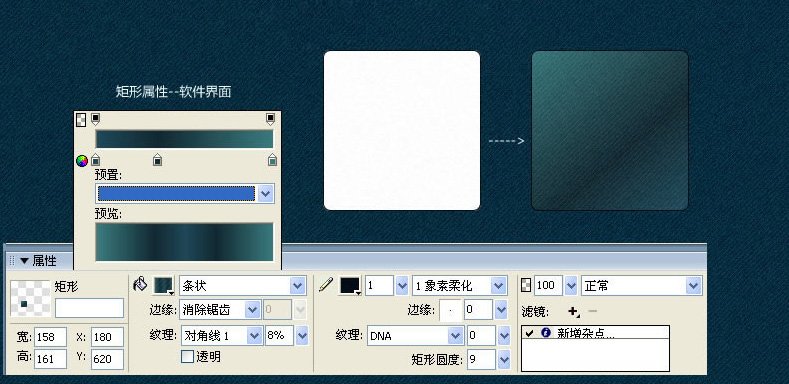The width and height of the screenshot is (789, 384).
Task: Click the Y field showing 620
Action: [108, 359]
